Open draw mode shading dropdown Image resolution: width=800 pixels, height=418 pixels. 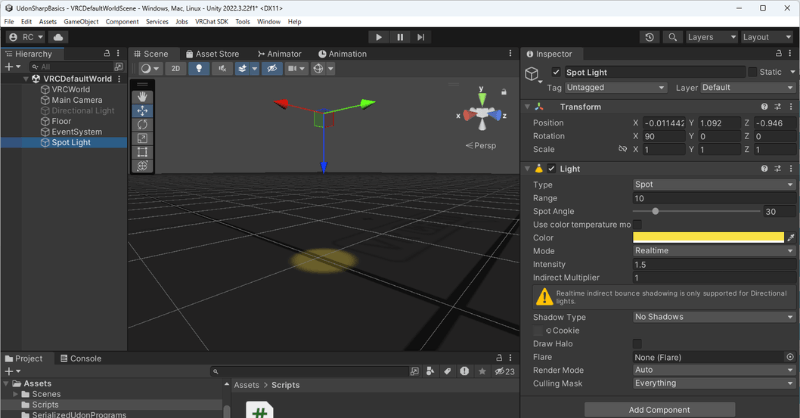click(150, 68)
